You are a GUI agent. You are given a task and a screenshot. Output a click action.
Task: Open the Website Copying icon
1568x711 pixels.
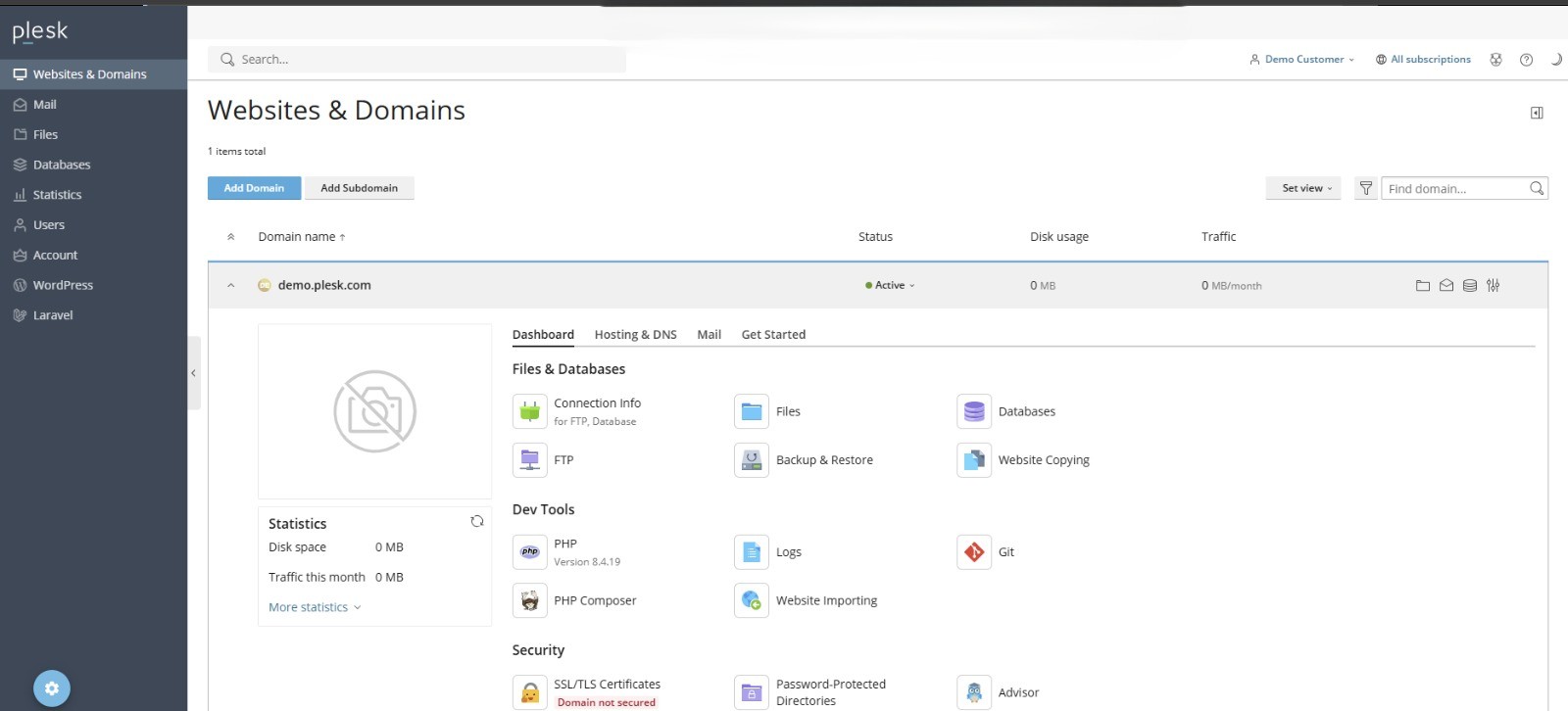tap(974, 460)
